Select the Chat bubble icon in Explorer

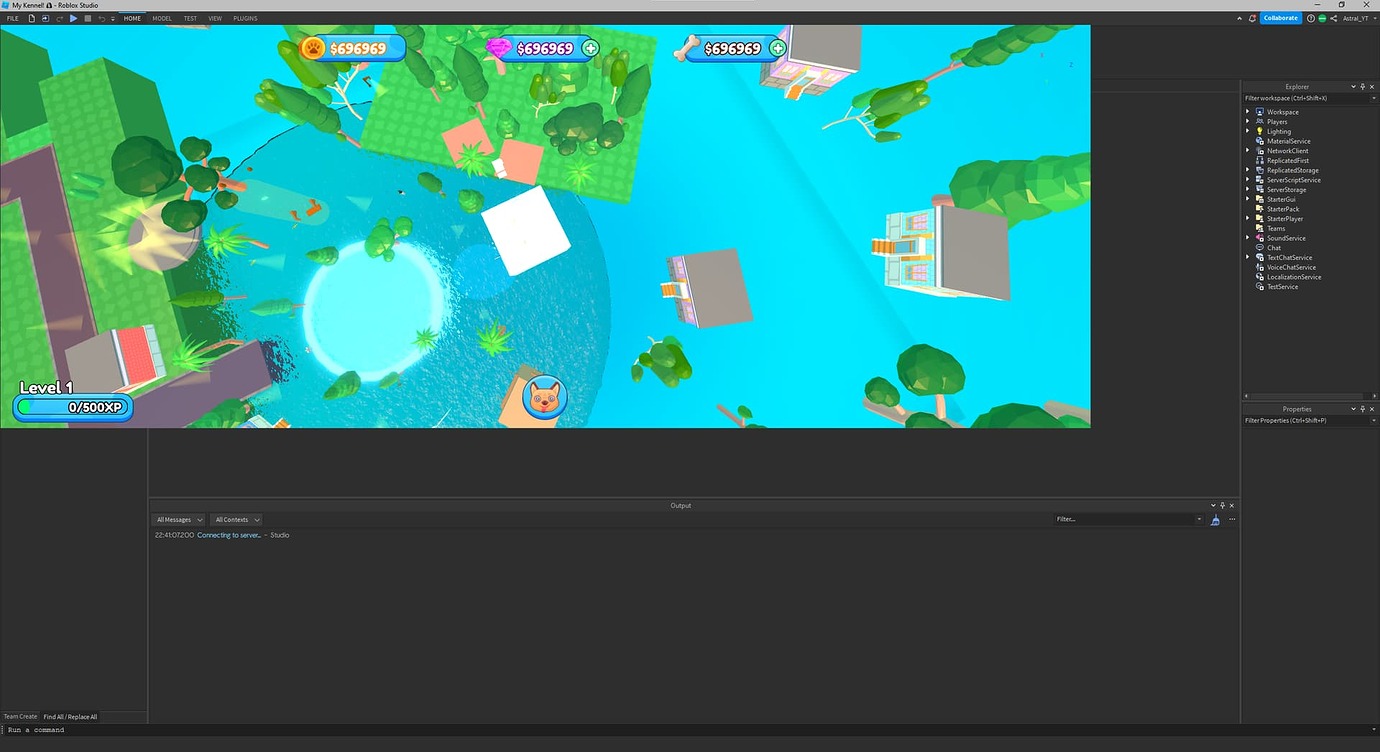(1259, 248)
